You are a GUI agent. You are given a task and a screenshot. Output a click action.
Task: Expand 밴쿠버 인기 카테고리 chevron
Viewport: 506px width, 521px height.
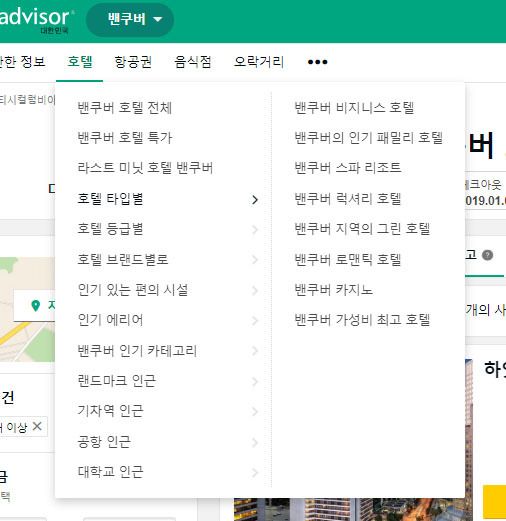pos(255,351)
